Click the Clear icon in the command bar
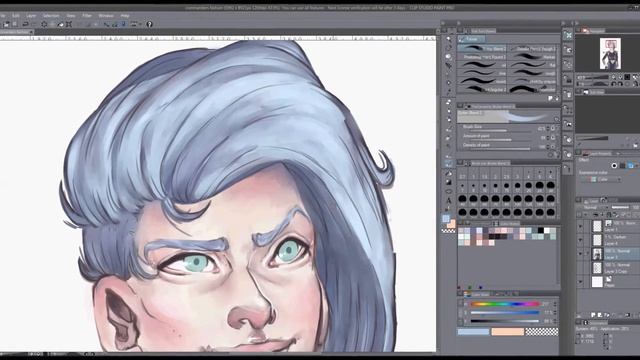640x360 pixels. coord(44,24)
